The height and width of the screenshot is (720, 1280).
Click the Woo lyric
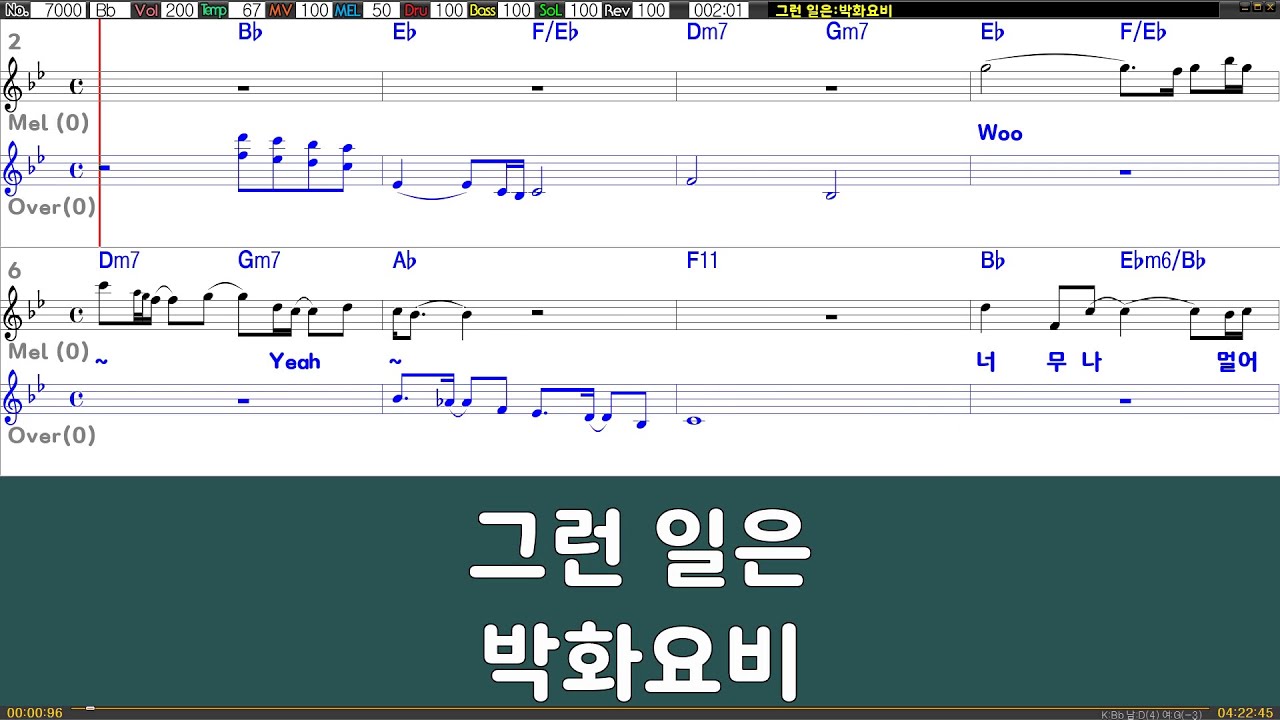(x=1000, y=133)
